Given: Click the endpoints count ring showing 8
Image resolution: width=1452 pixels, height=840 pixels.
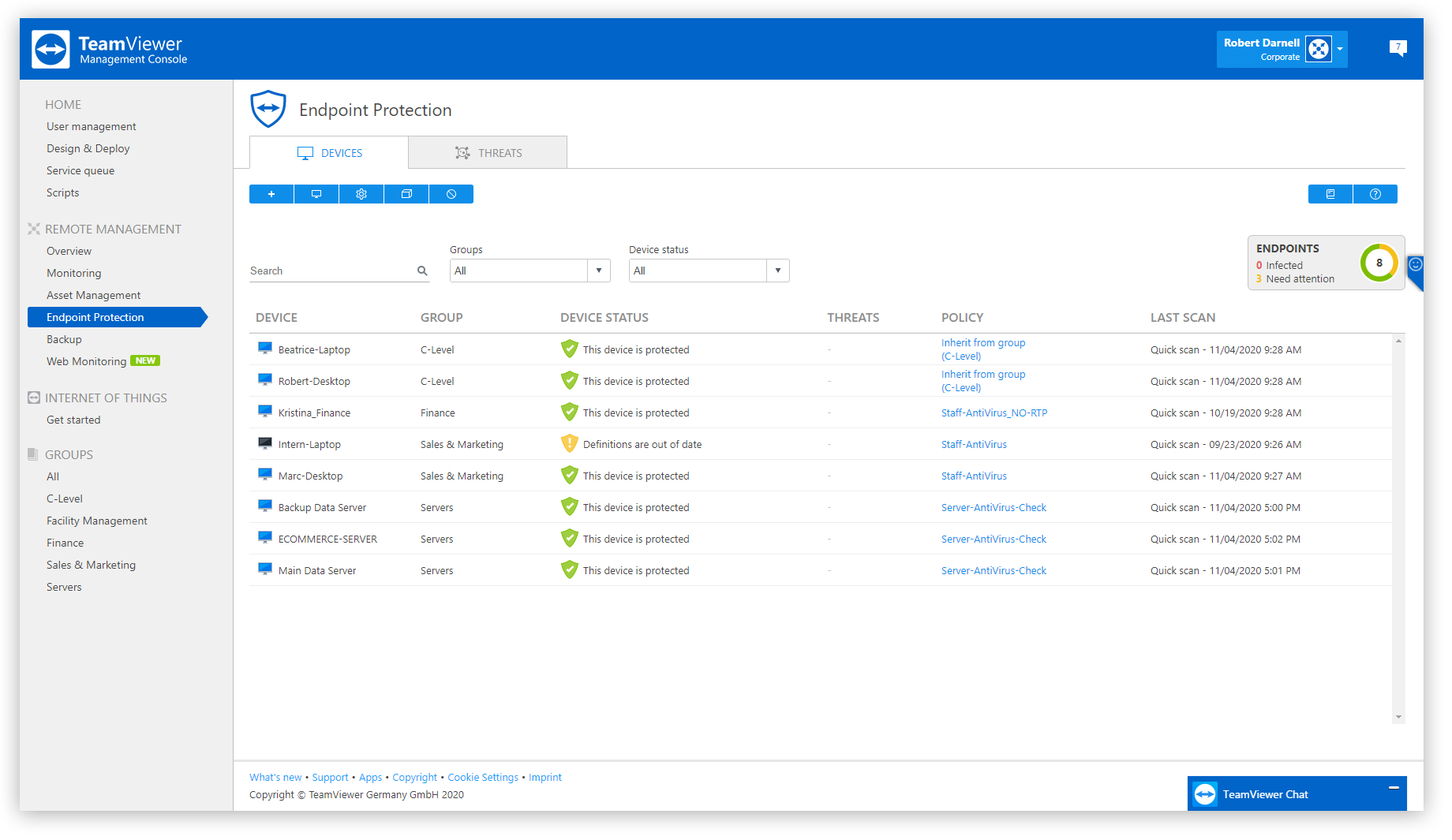Looking at the screenshot, I should pyautogui.click(x=1379, y=263).
